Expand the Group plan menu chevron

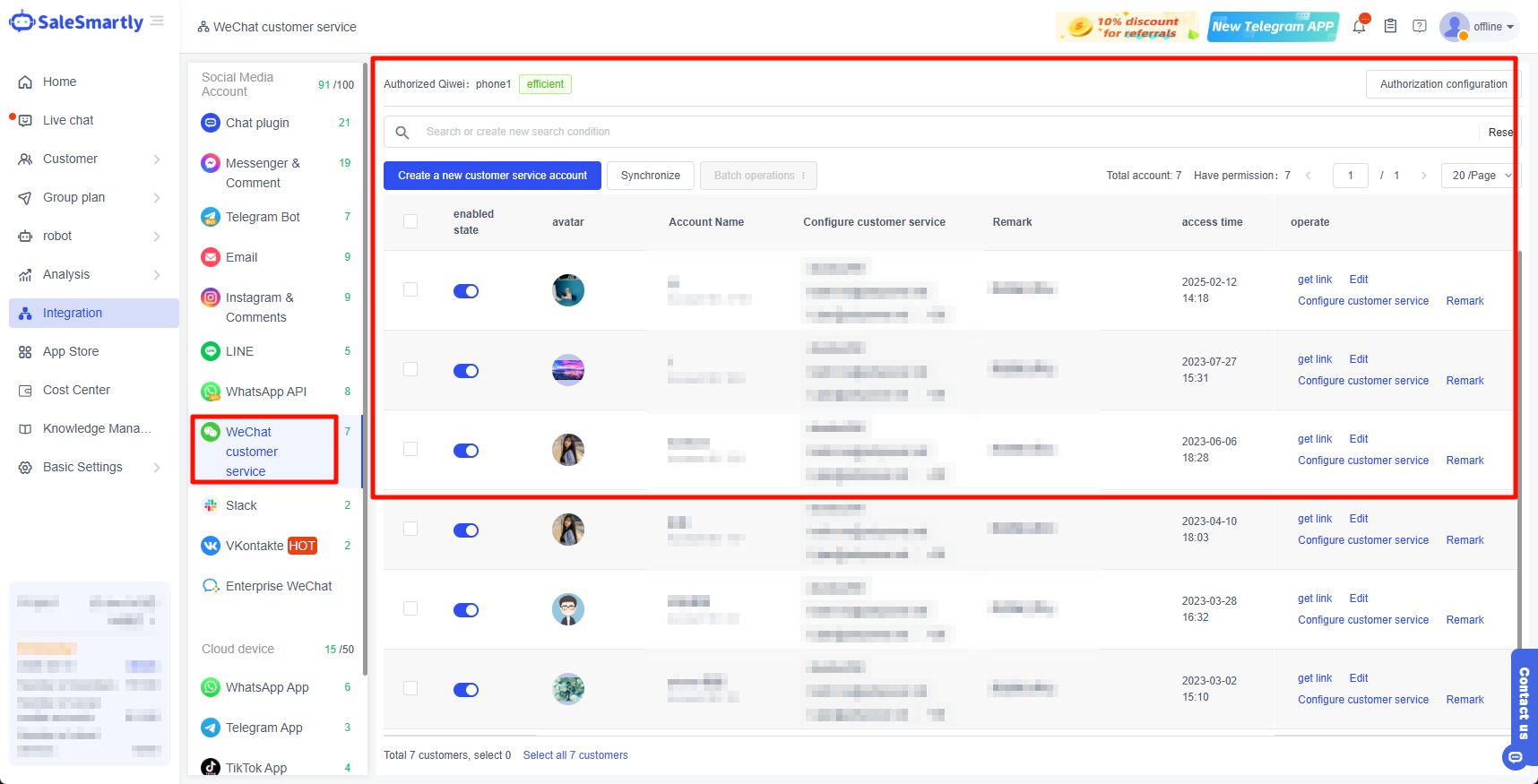coord(157,197)
